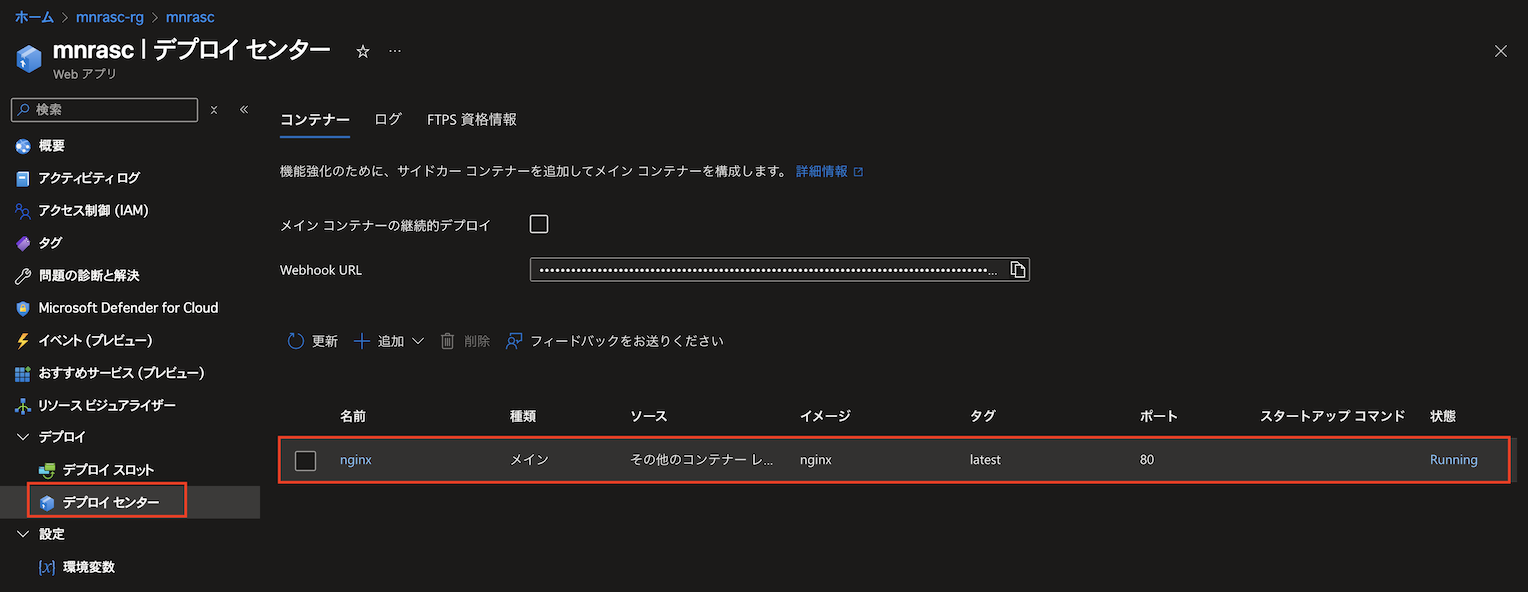Click the 削除 trash icon
This screenshot has width=1528, height=592.
coord(448,341)
